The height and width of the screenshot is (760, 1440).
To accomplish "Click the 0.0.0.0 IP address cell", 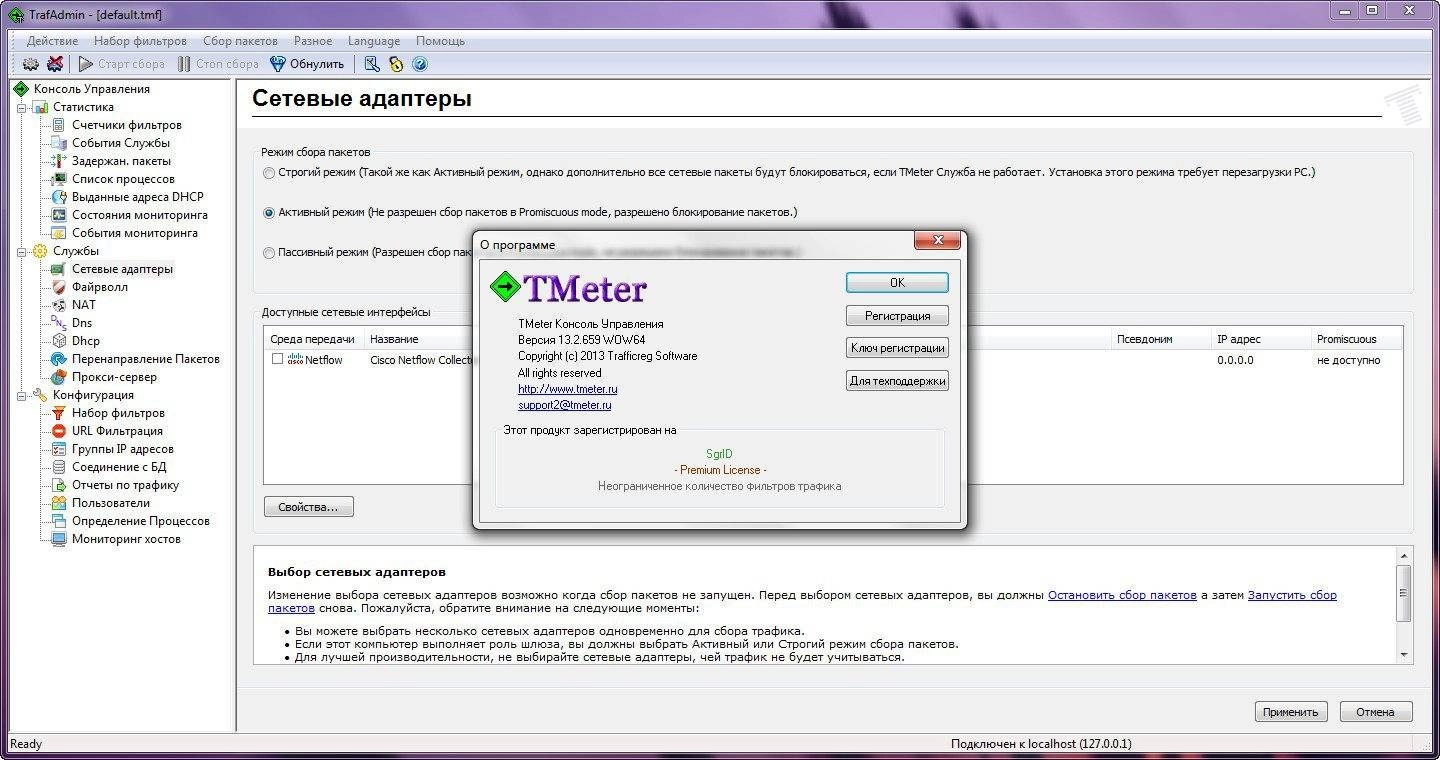I will point(1235,360).
